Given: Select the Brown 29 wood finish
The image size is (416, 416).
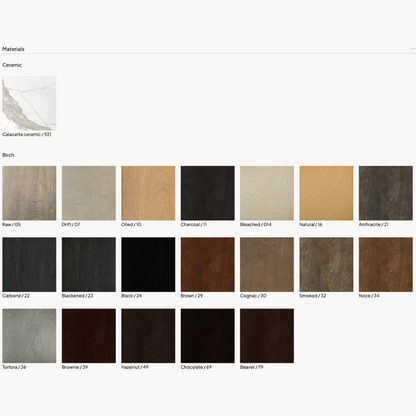Looking at the screenshot, I should [x=208, y=264].
